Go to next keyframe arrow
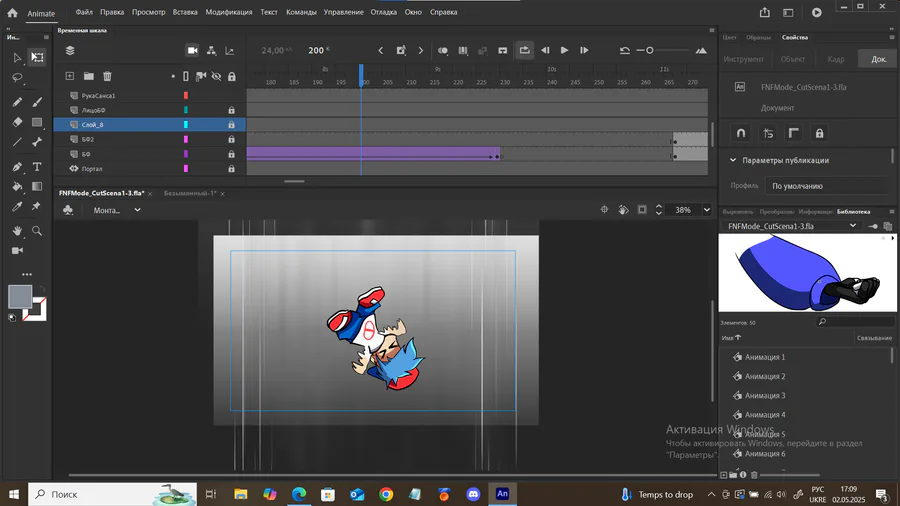This screenshot has height=506, width=900. click(421, 50)
